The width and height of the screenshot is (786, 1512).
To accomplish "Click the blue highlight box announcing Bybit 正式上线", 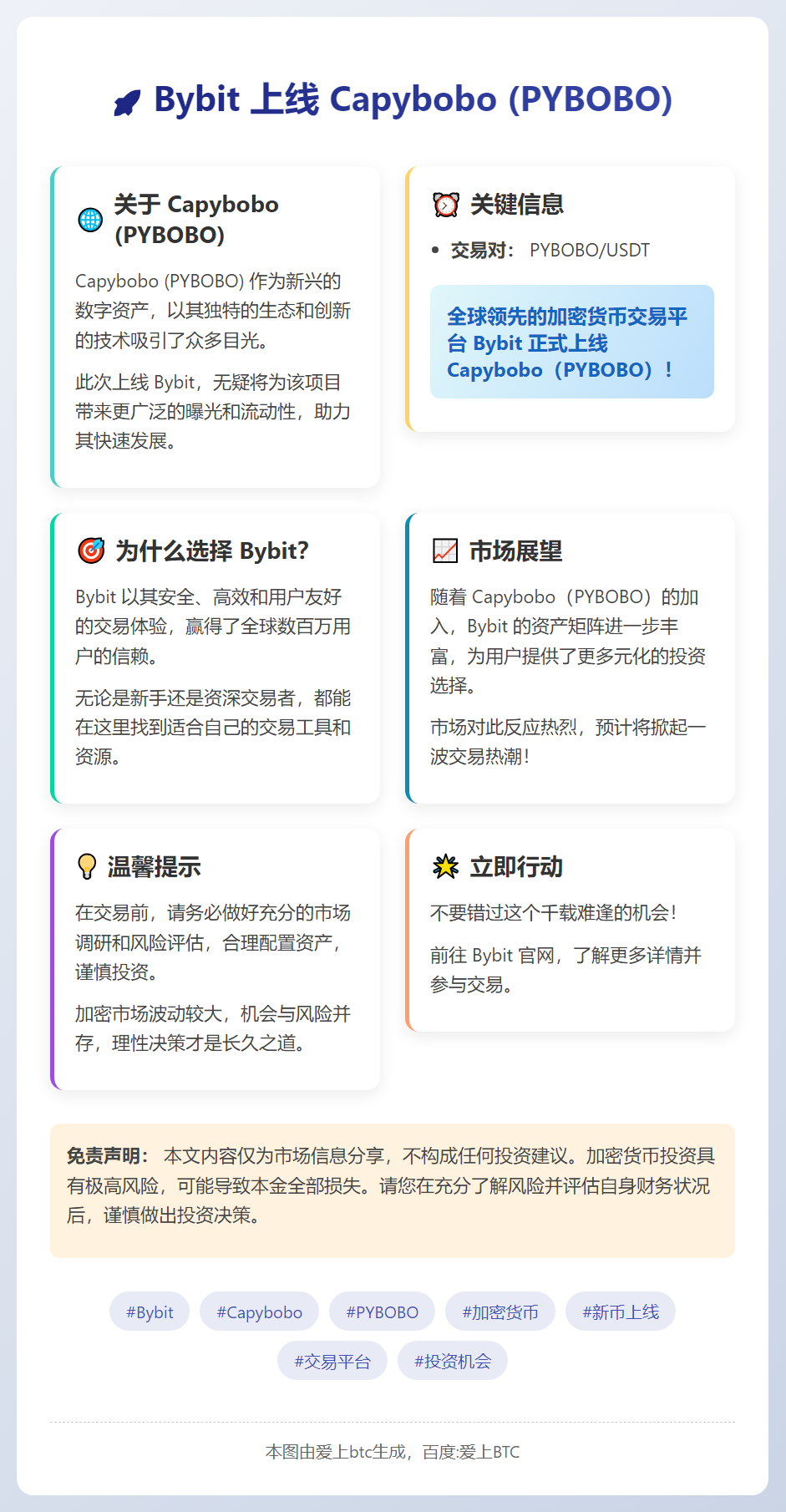I will (x=572, y=342).
